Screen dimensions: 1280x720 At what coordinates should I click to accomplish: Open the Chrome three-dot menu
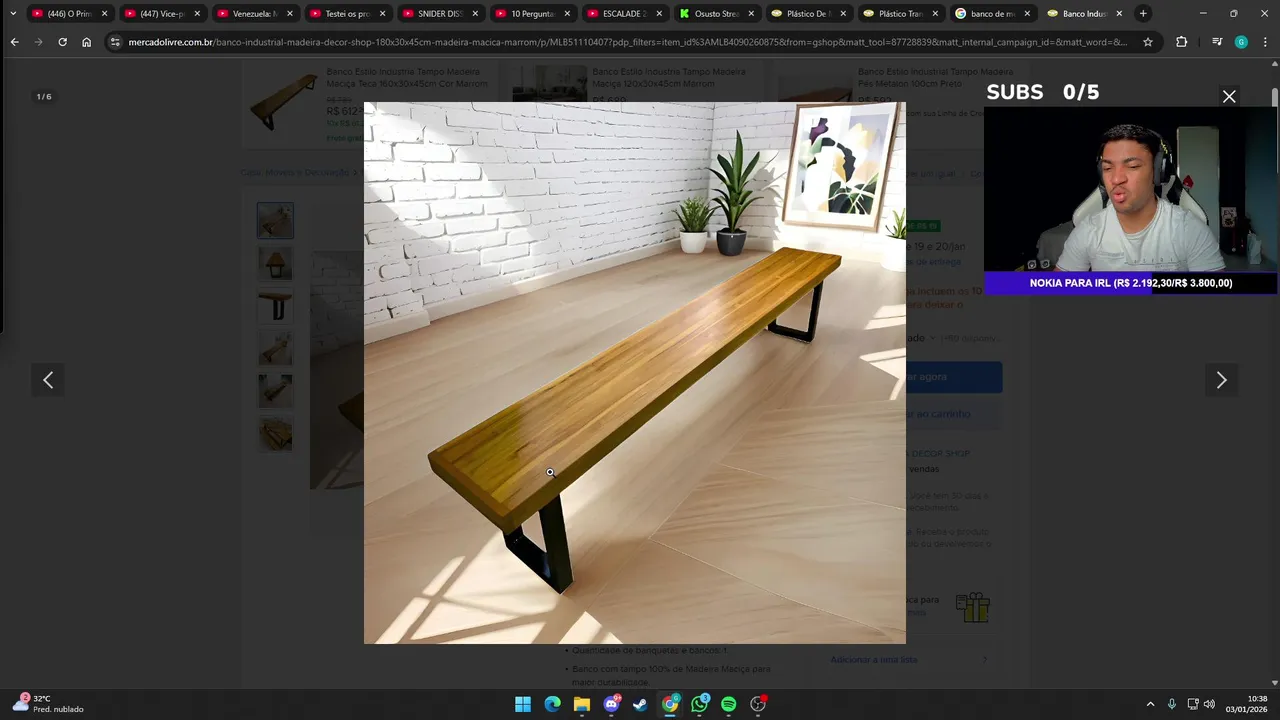click(1264, 42)
